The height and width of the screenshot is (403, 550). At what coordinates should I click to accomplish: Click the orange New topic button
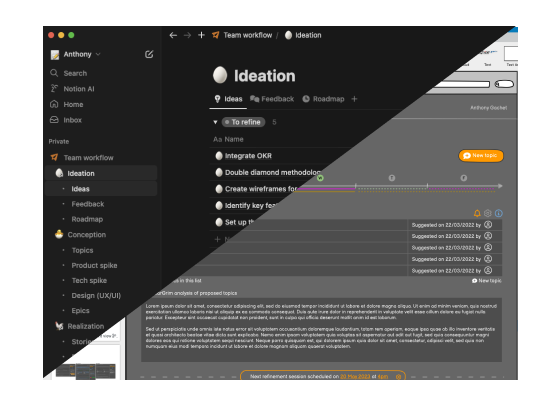(481, 155)
